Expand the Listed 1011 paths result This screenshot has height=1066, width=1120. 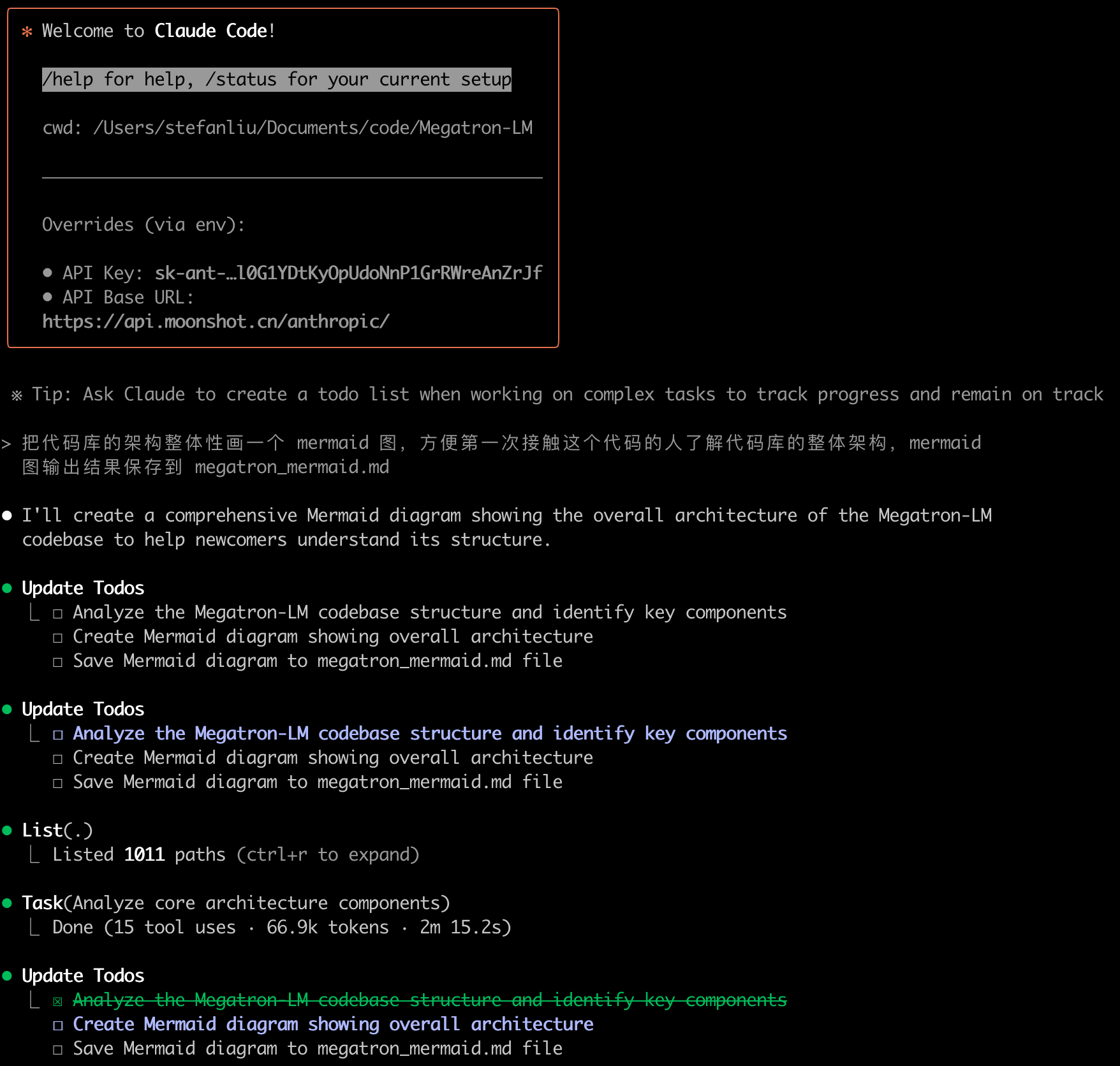click(236, 854)
